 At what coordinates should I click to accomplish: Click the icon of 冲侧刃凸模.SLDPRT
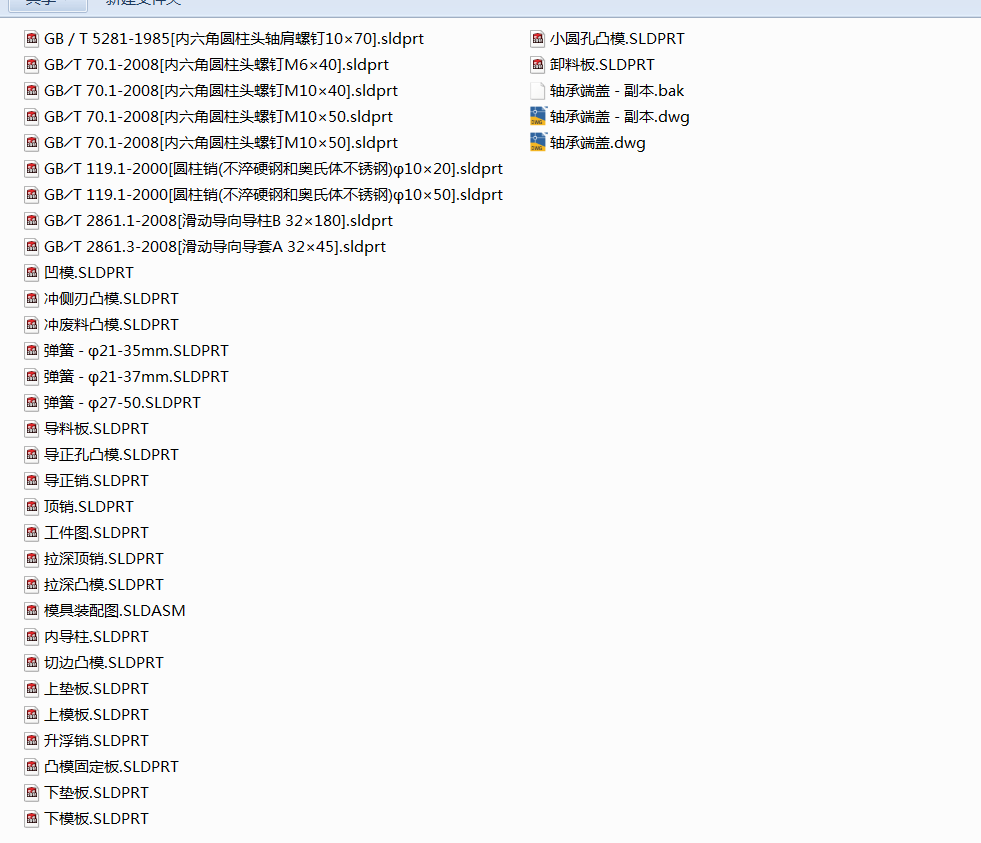[x=32, y=299]
